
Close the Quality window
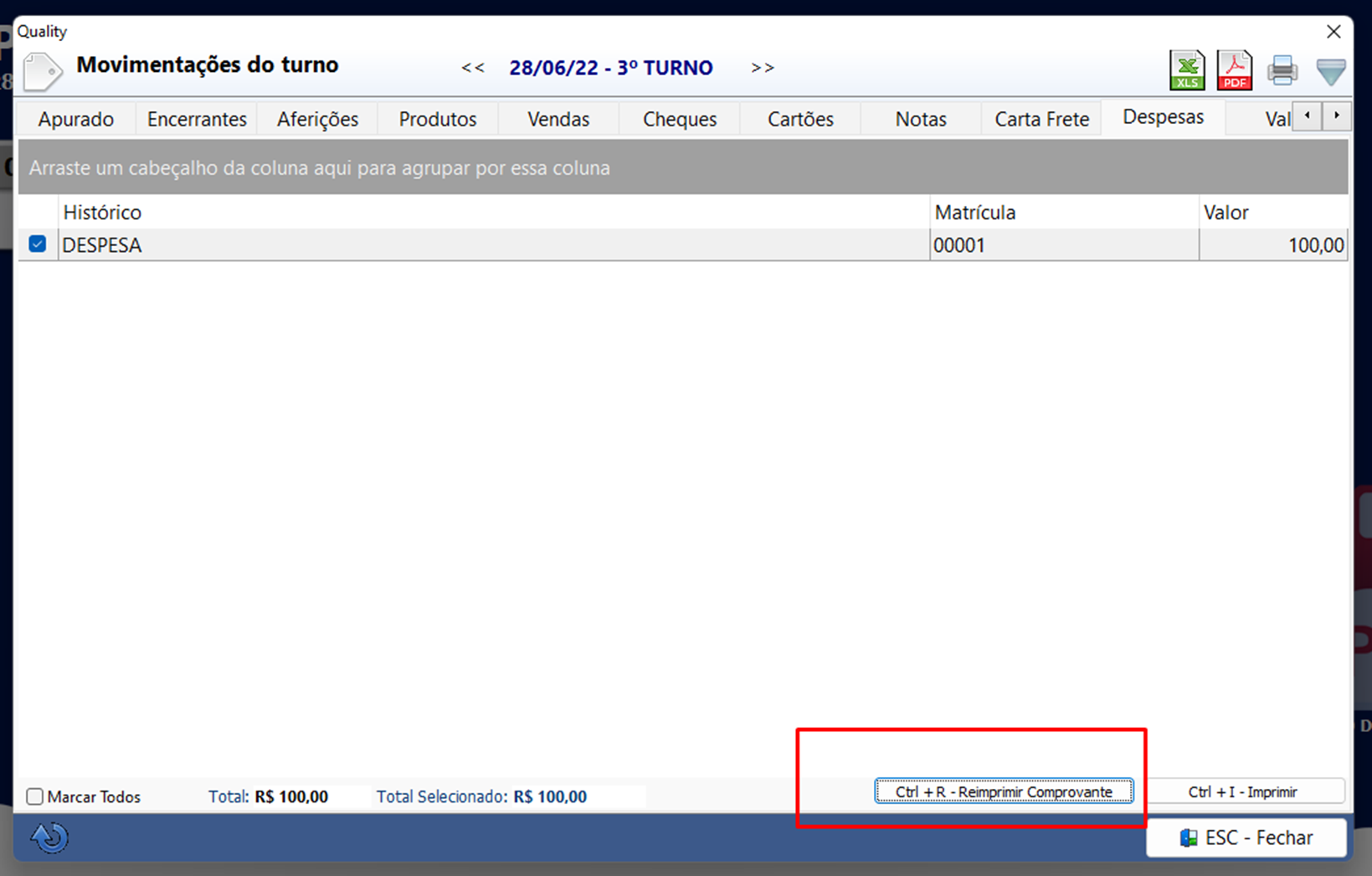tap(1333, 32)
